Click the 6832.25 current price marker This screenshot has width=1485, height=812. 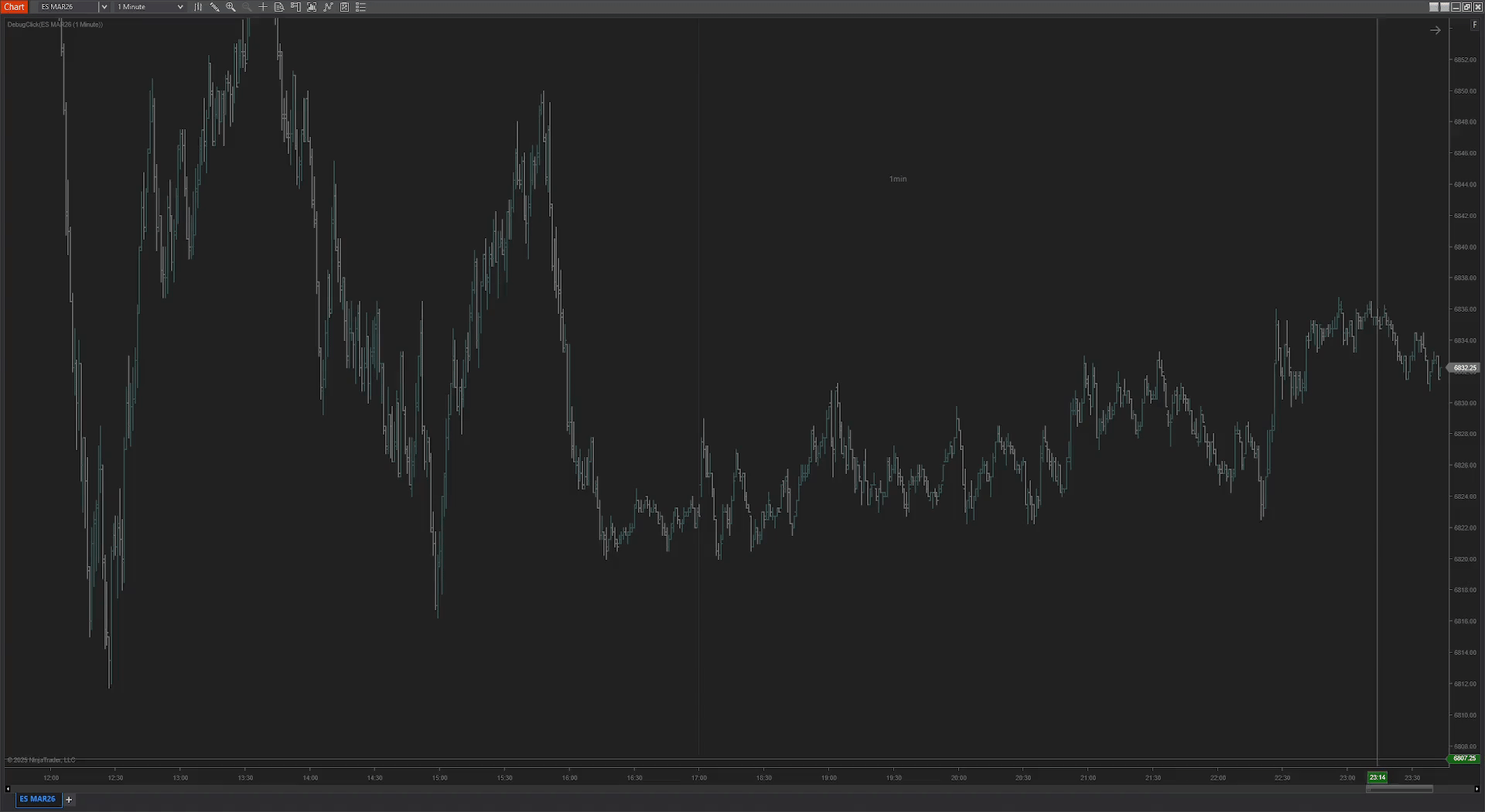[x=1464, y=368]
